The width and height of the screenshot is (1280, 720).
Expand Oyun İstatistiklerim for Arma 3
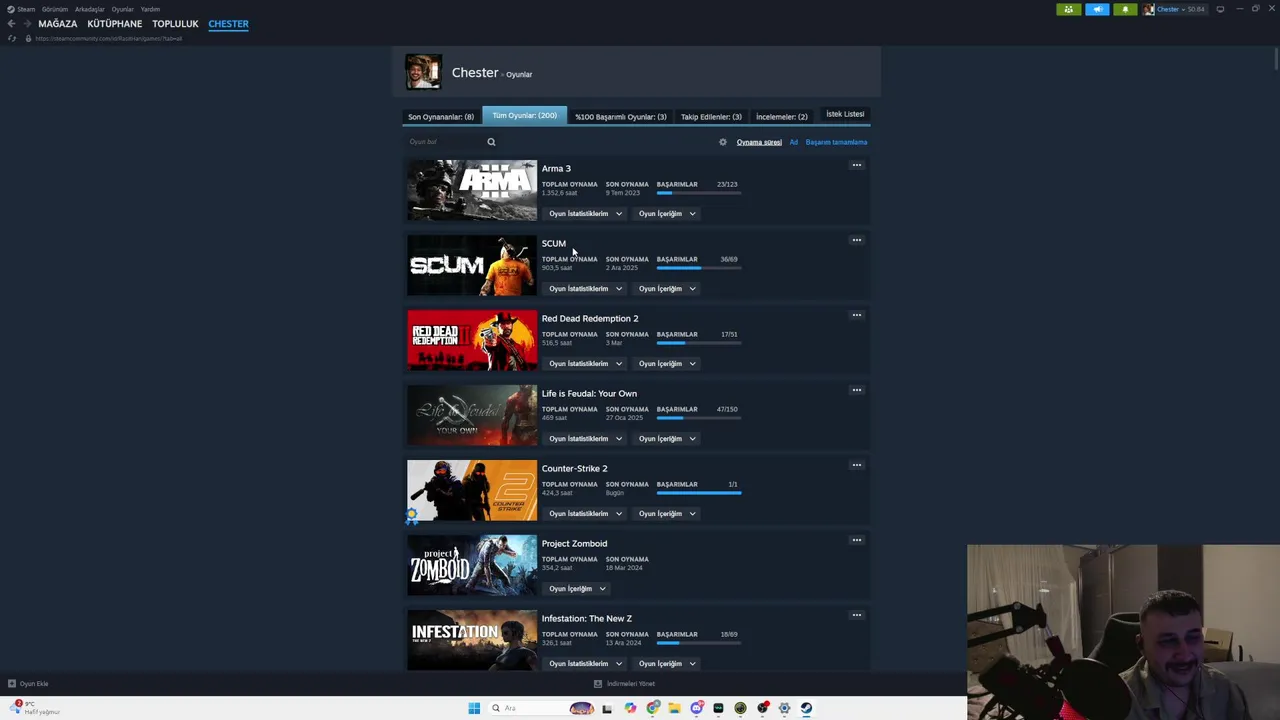click(585, 214)
